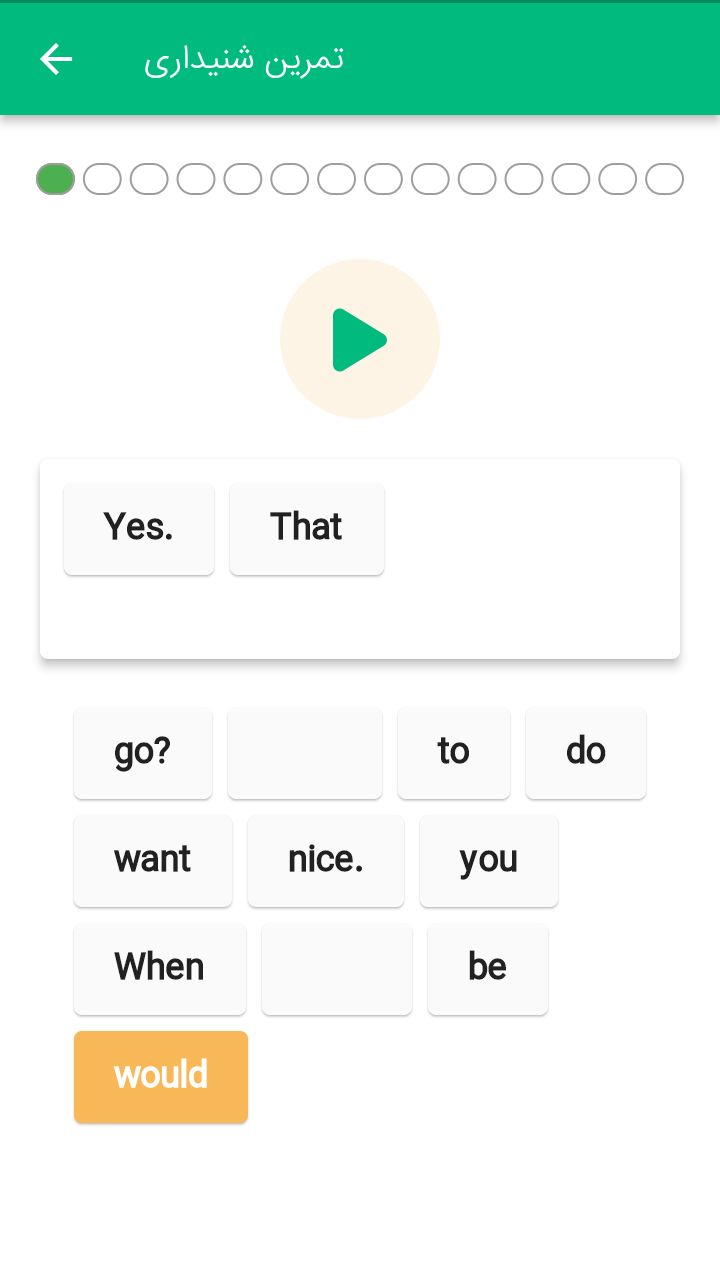Select the "you" word tile
This screenshot has height=1280, width=720.
(489, 860)
